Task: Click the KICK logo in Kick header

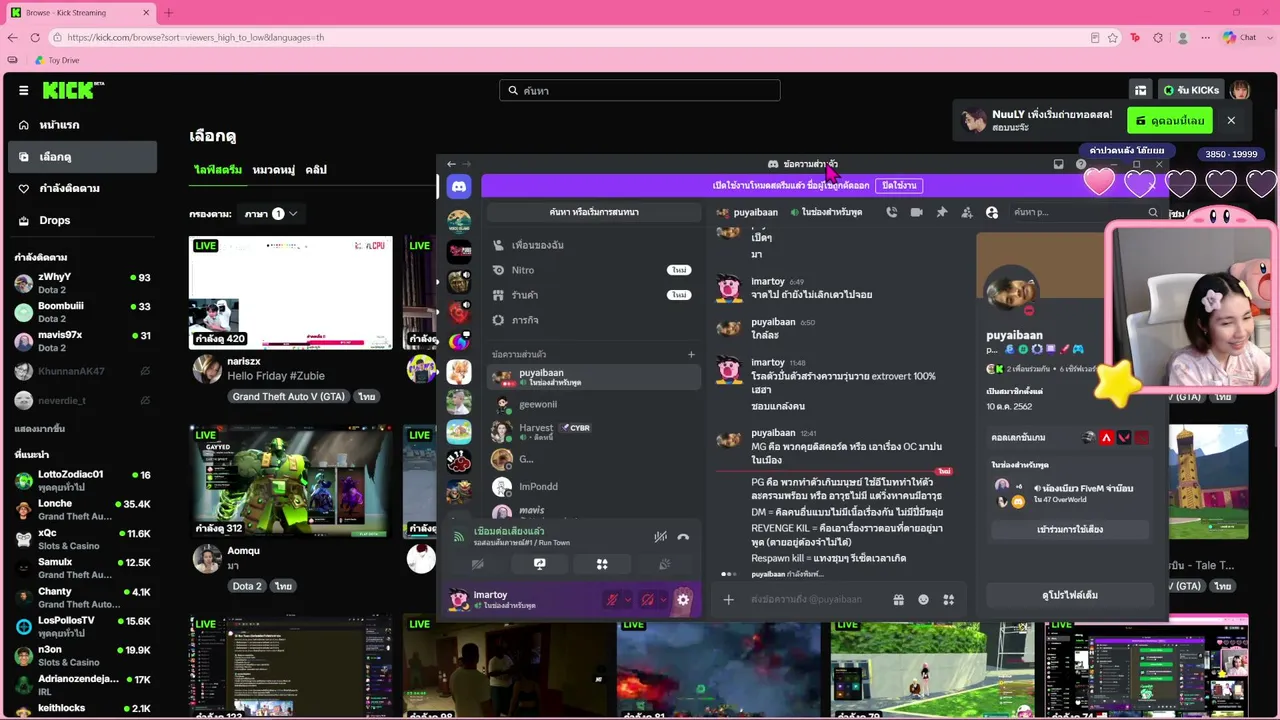Action: (73, 90)
